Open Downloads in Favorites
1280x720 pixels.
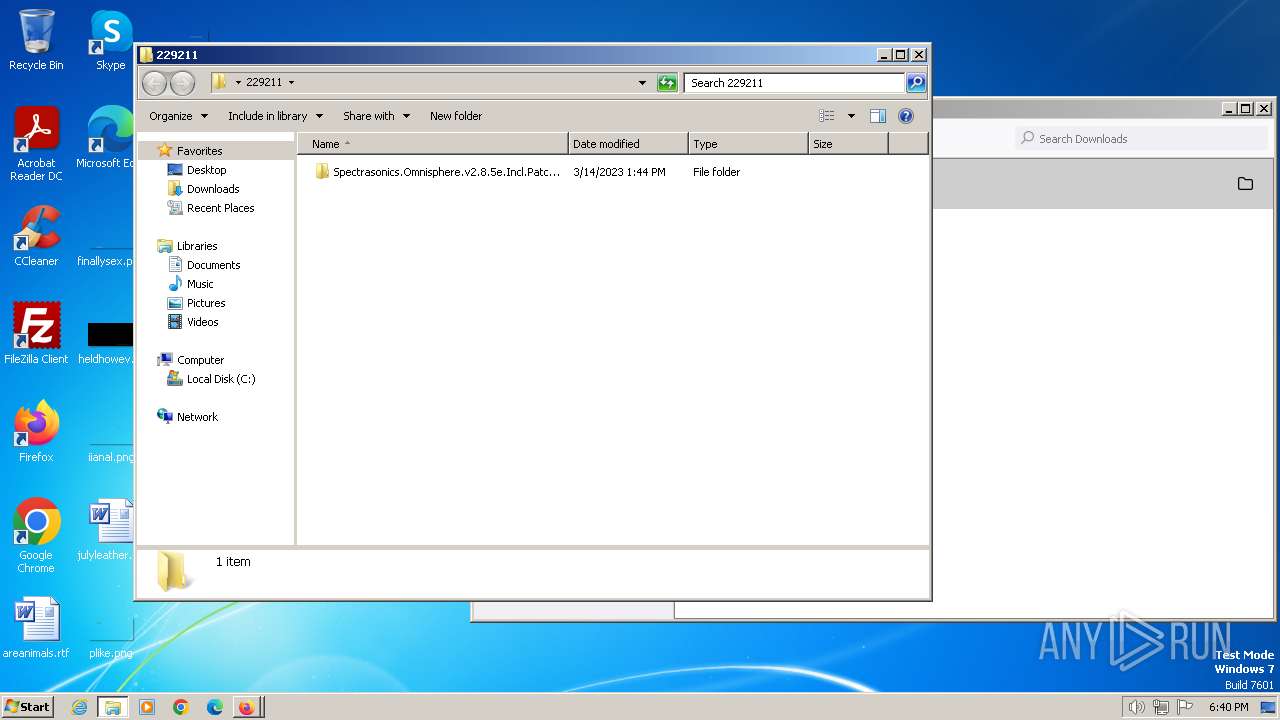(212, 189)
